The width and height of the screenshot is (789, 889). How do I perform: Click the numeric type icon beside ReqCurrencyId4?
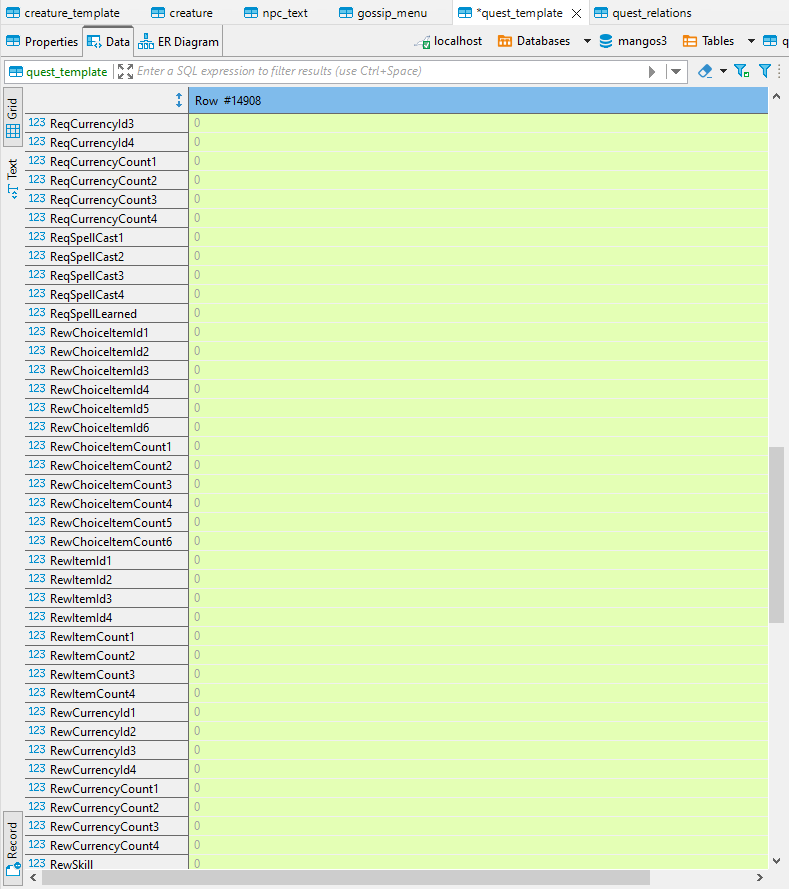pos(37,142)
